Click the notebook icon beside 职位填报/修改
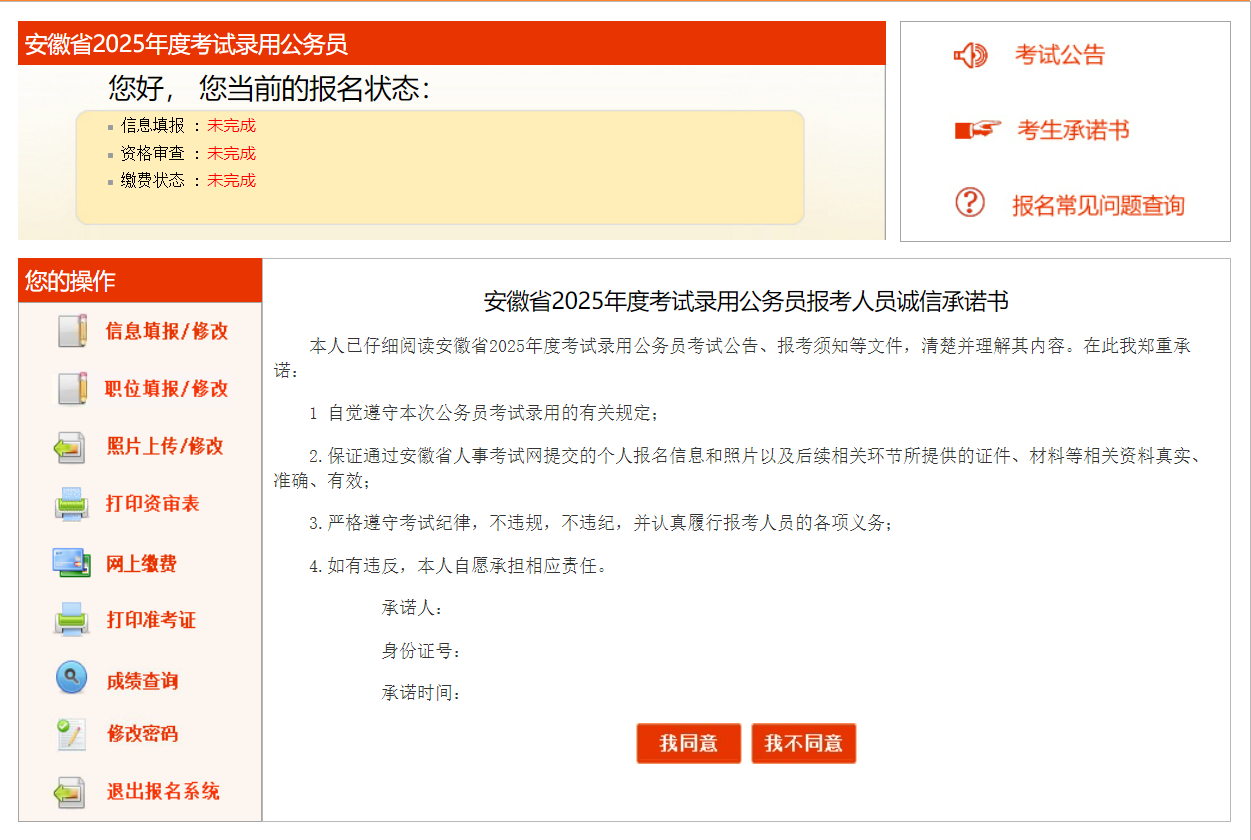Viewport: 1251px width, 840px height. click(72, 388)
